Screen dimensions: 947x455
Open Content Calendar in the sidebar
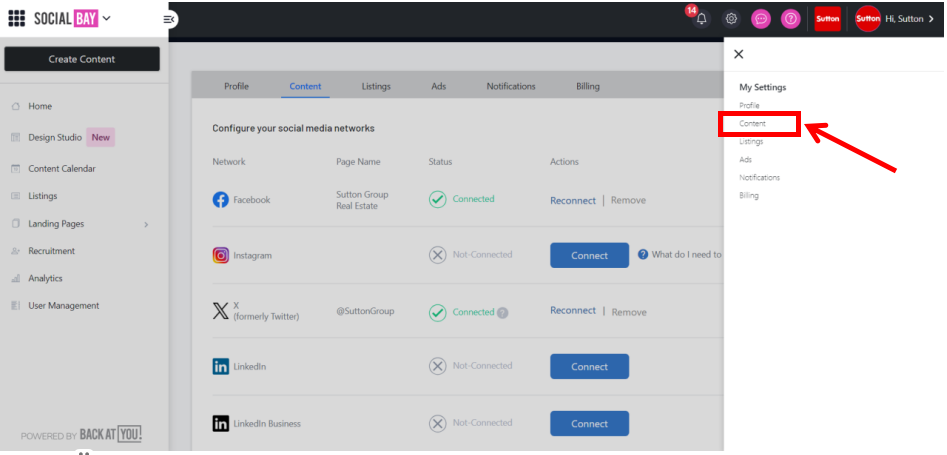pos(62,169)
